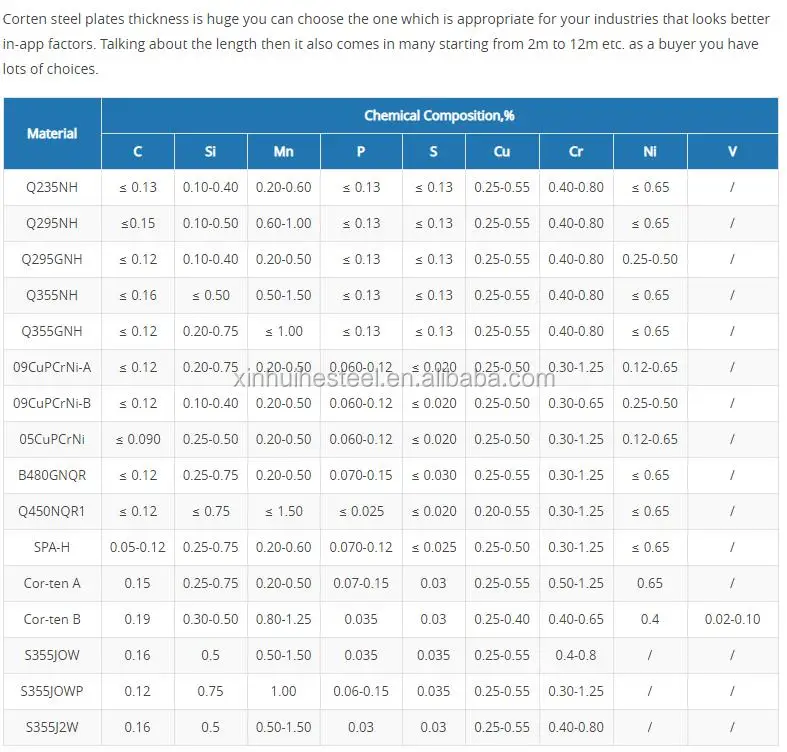The width and height of the screenshot is (787, 752).
Task: Select the Cor-ten B vanadium value 0.02-0.10
Action: [732, 619]
